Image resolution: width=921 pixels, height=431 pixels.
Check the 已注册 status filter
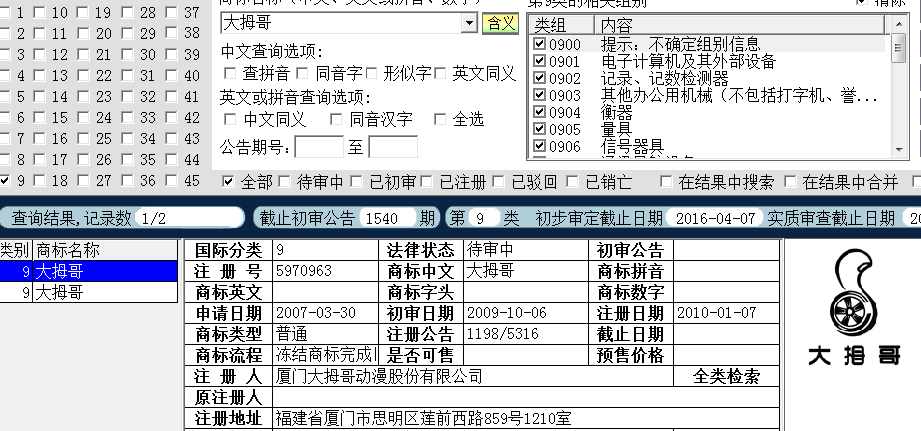point(427,182)
